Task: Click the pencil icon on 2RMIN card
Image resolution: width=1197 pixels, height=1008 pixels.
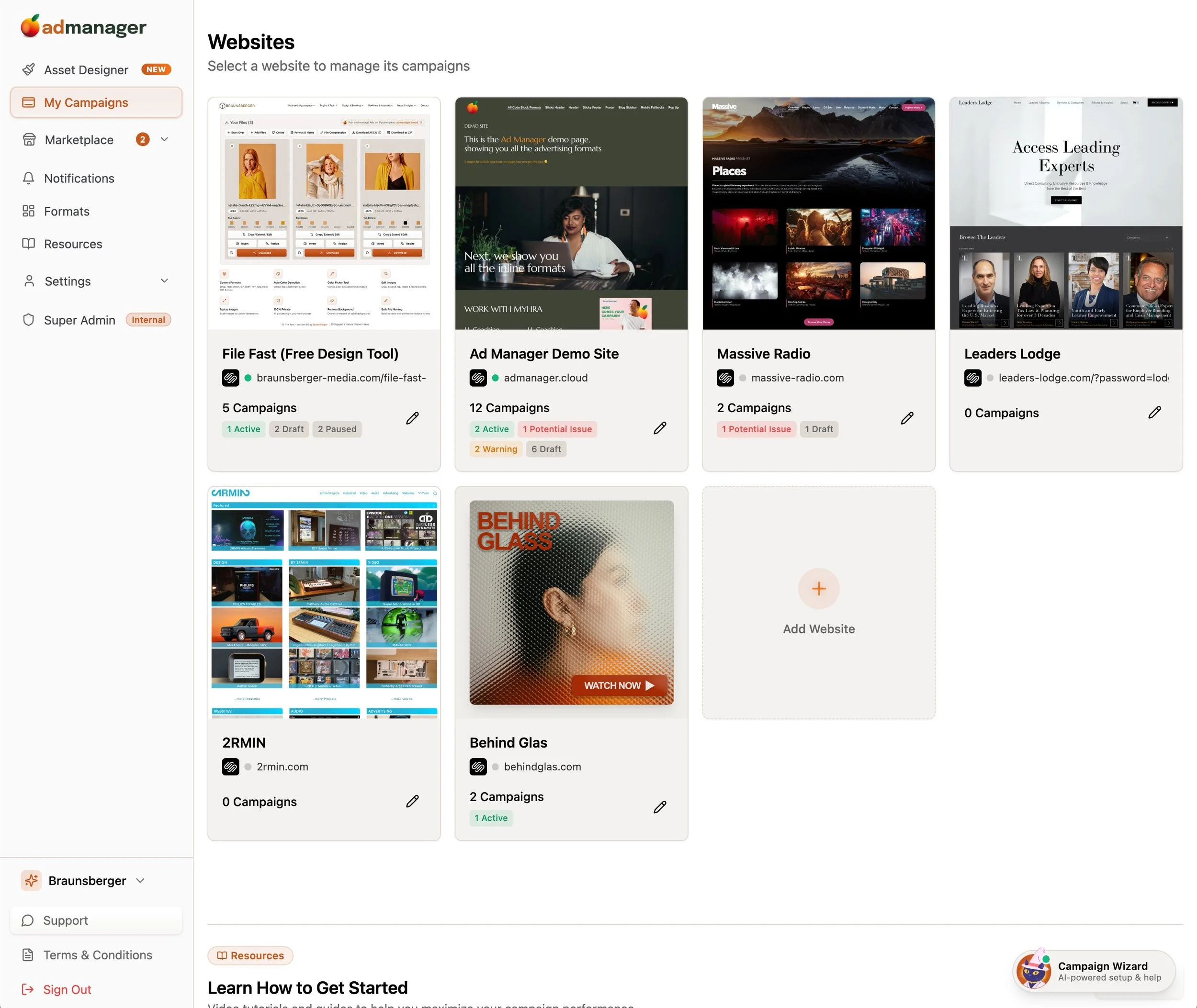Action: 412,801
